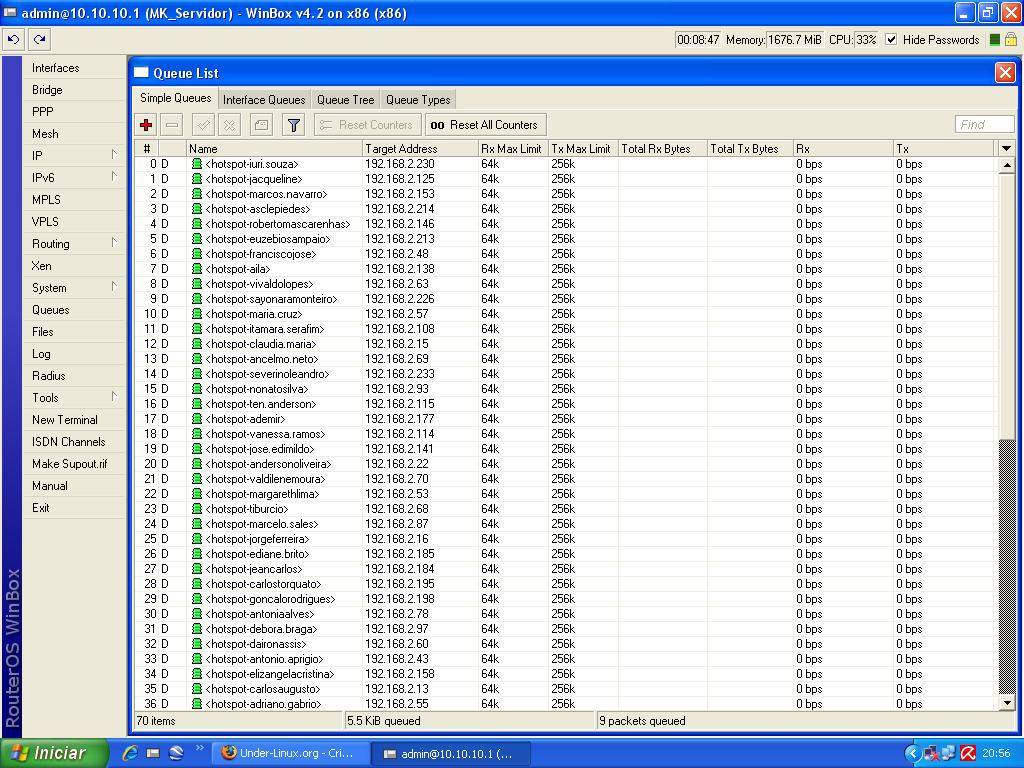
Task: Click red antivirus tray icon
Action: tap(968, 753)
